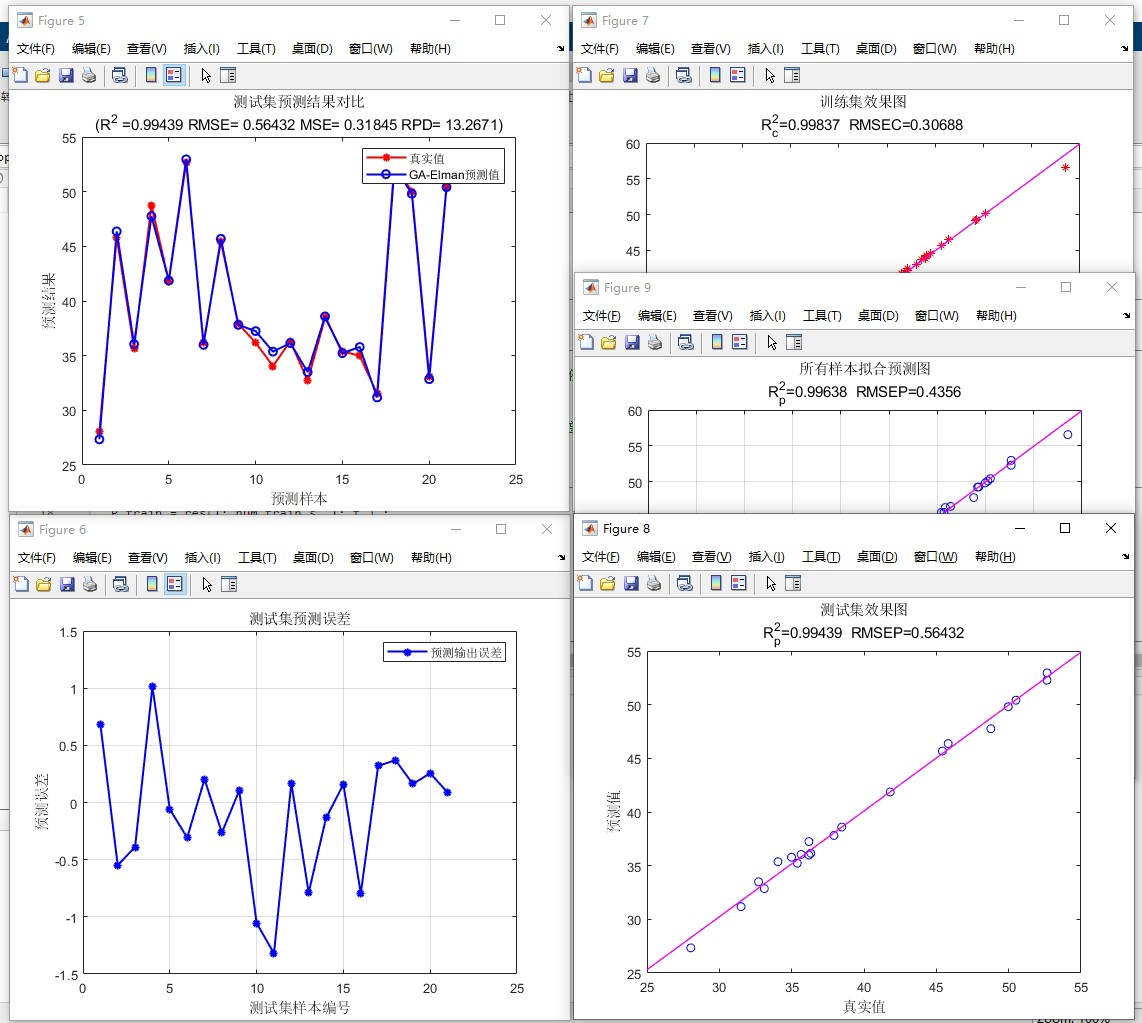The width and height of the screenshot is (1142, 1023).
Task: Select the 测试集预测结果对比 plot title
Action: (x=299, y=102)
